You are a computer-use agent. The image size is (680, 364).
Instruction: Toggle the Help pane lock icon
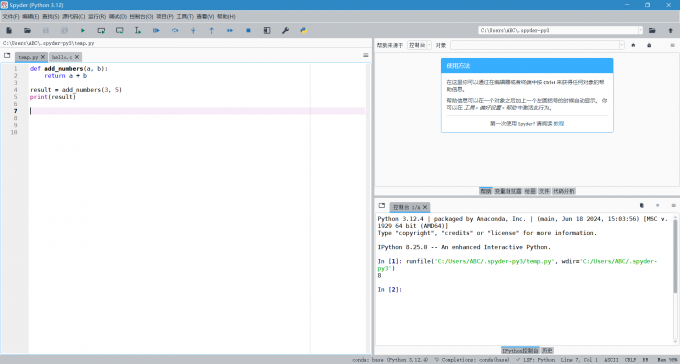649,45
